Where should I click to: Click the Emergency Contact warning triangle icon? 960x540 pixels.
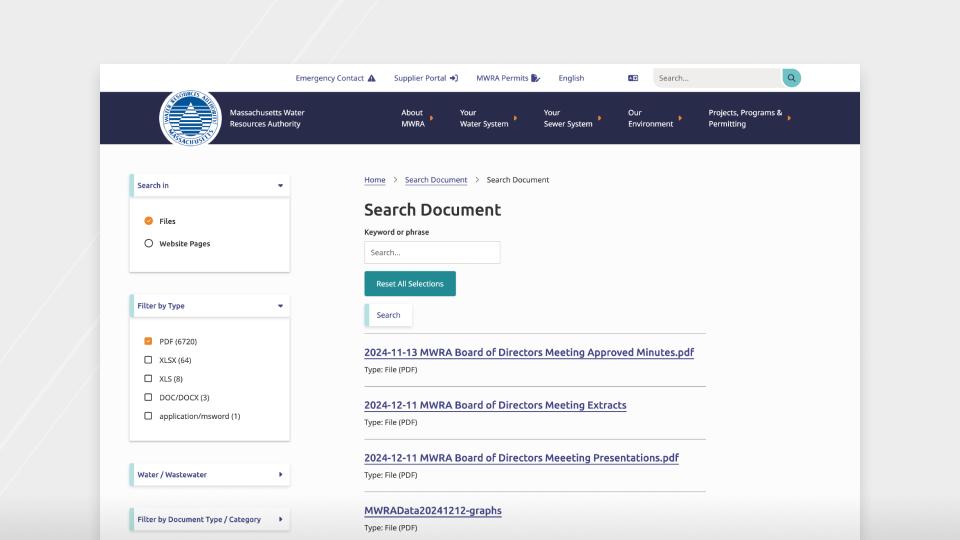372,78
